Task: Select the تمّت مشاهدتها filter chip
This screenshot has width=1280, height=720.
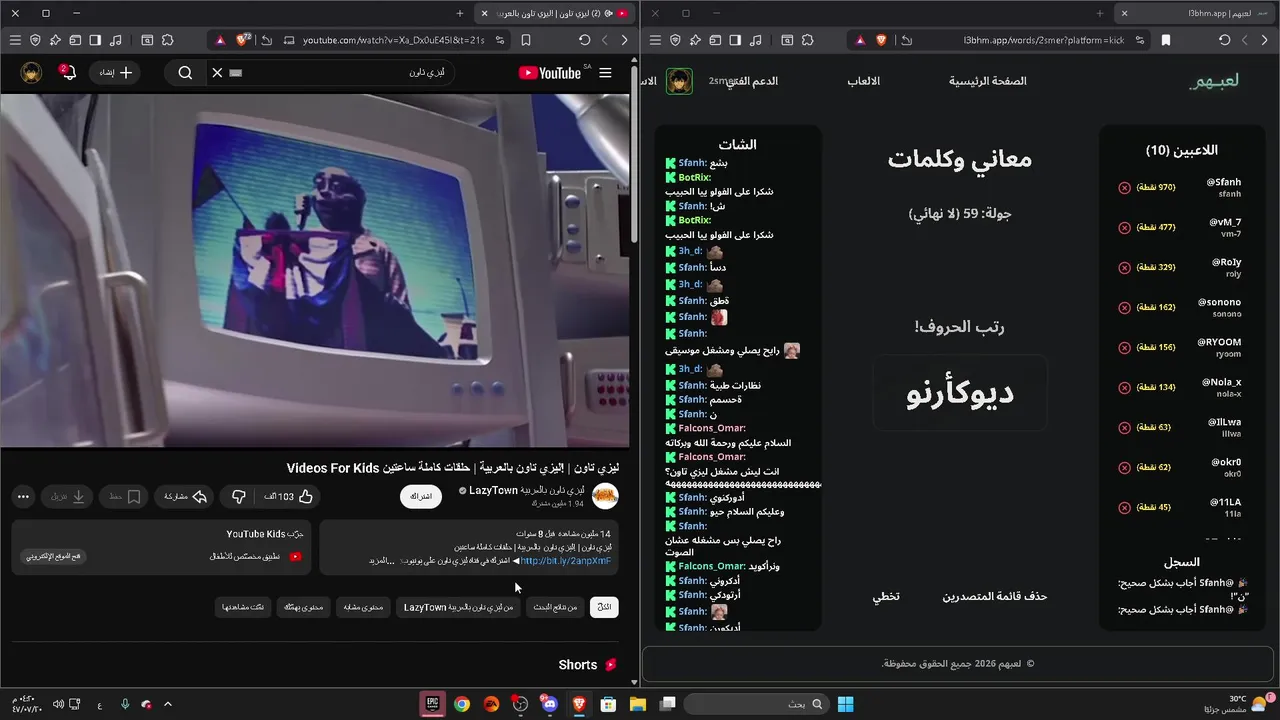Action: 243,607
